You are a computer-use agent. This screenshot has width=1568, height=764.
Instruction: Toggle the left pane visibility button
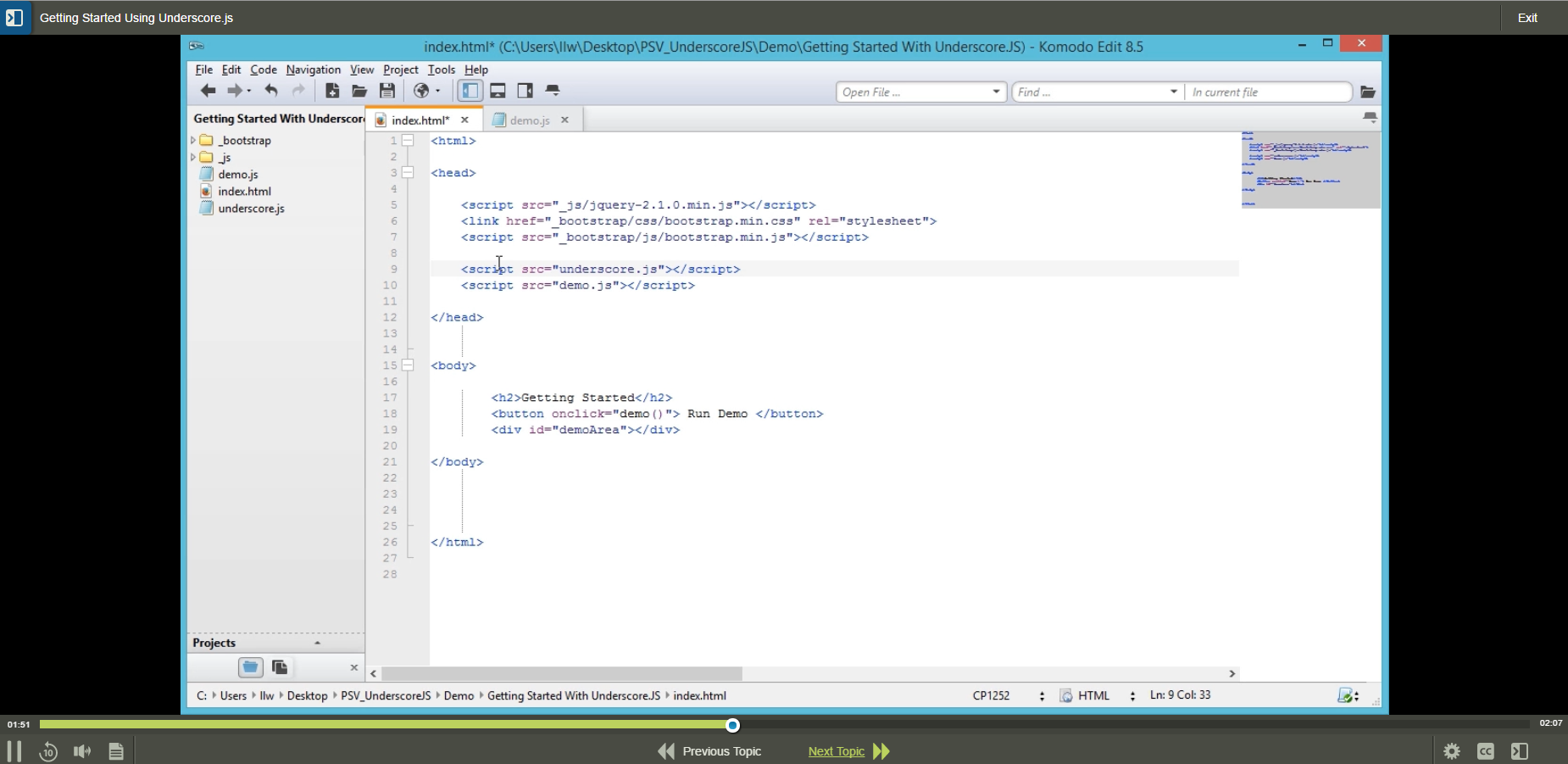click(x=470, y=91)
